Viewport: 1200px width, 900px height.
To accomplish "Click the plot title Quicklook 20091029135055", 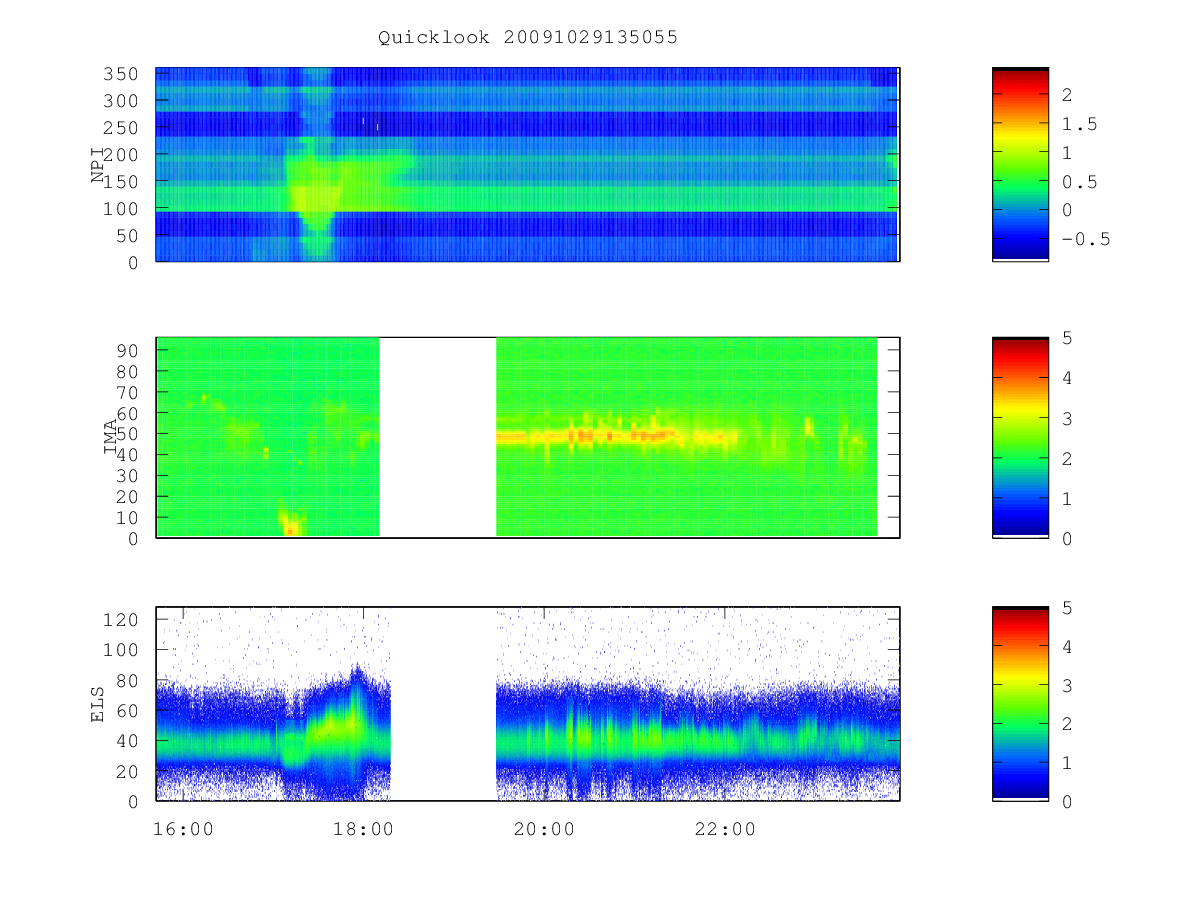I will [x=528, y=37].
